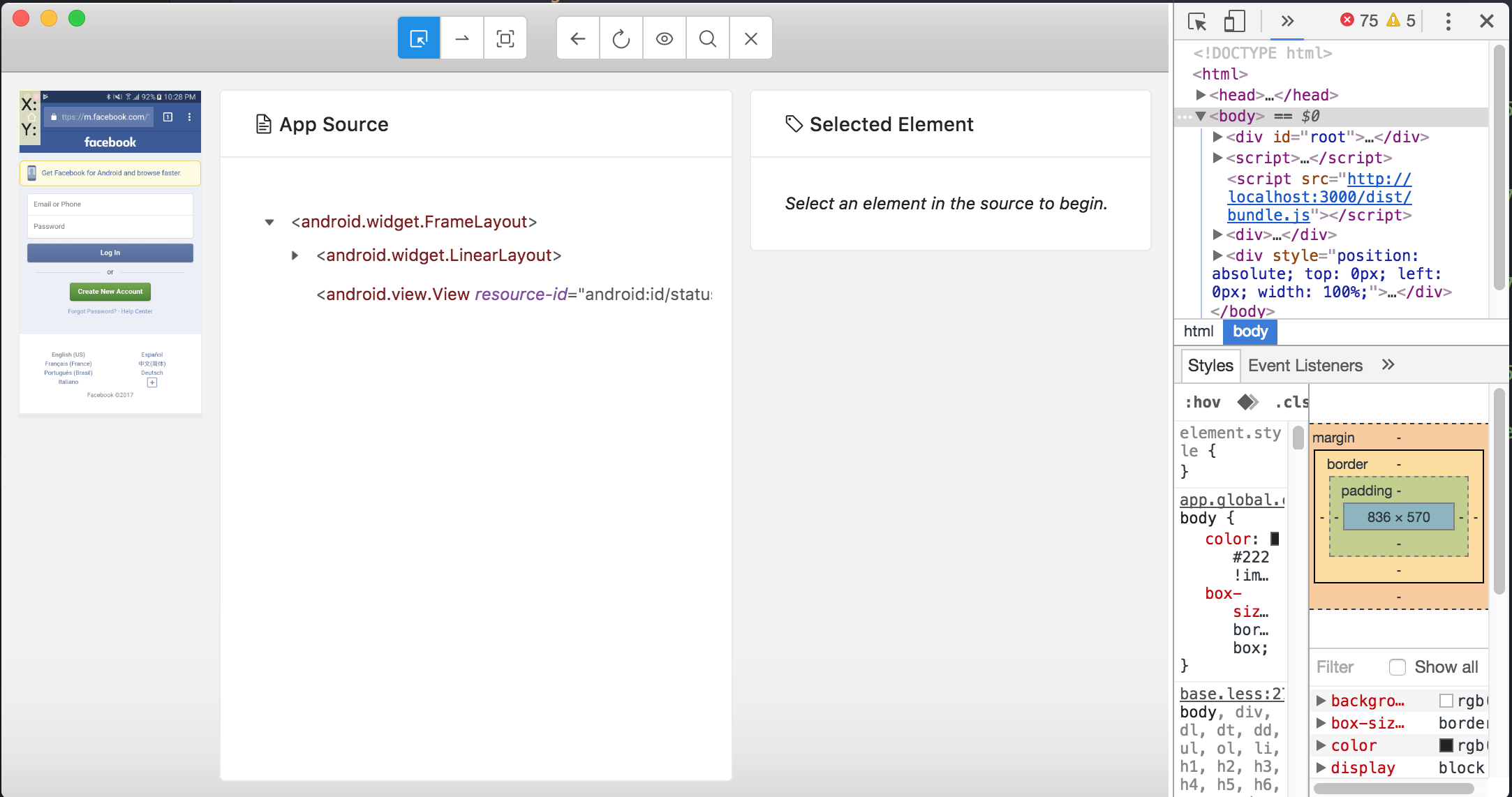Expand div id root node
The width and height of the screenshot is (1512, 797).
point(1217,137)
